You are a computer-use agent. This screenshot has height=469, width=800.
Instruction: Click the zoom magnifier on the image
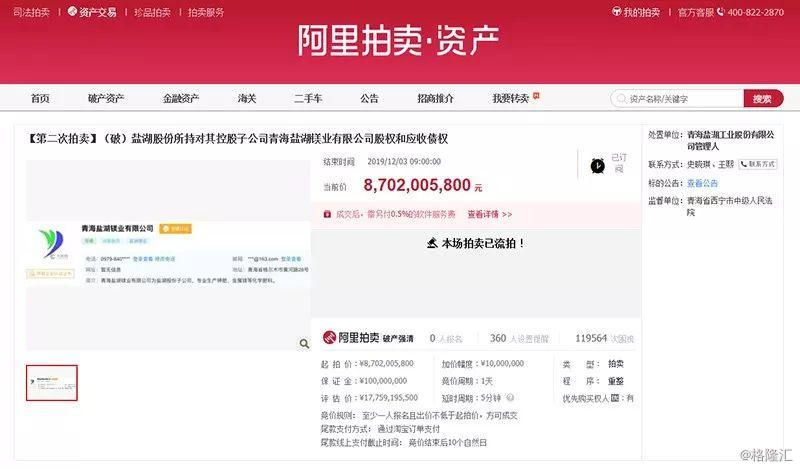pos(304,344)
